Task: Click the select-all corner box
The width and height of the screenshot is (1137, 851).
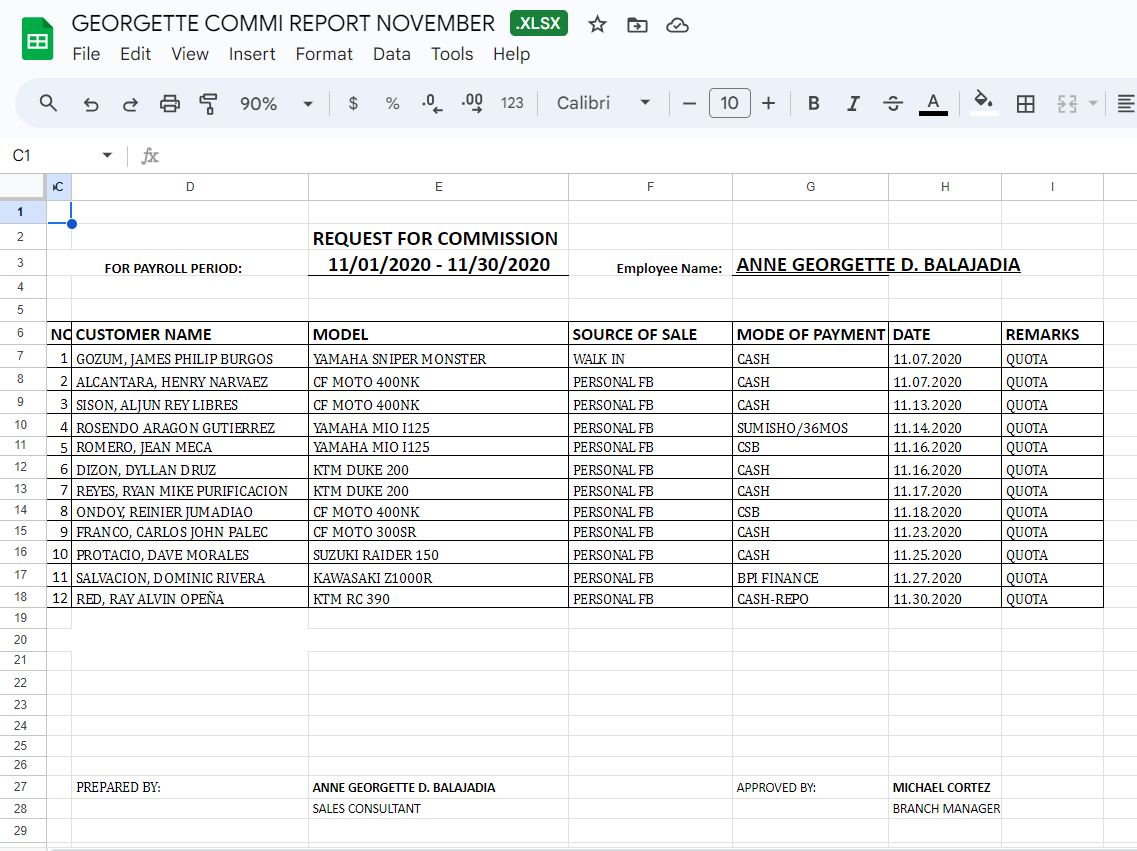Action: pyautogui.click(x=22, y=186)
